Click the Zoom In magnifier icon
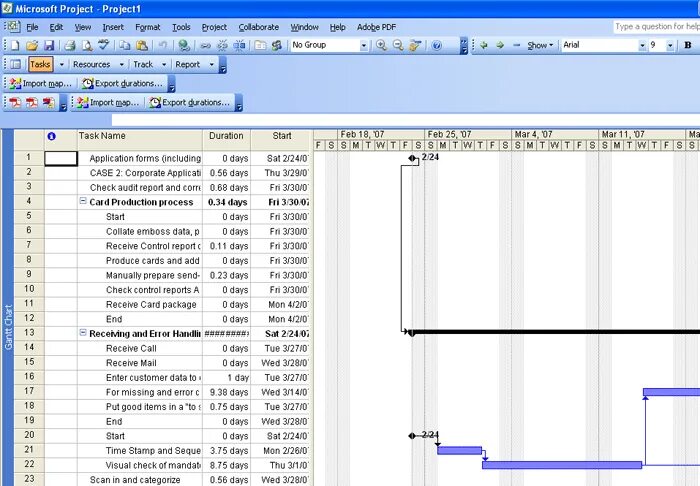700x486 pixels. pyautogui.click(x=381, y=45)
